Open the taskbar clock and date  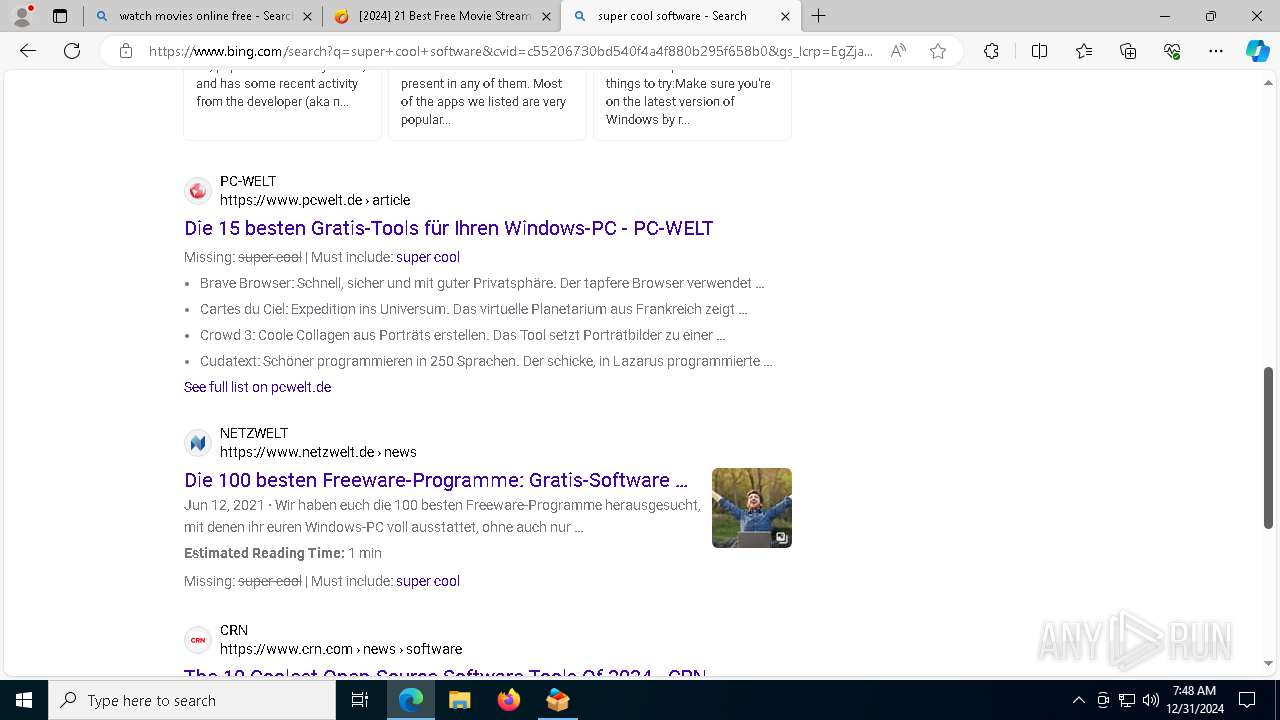(1194, 700)
